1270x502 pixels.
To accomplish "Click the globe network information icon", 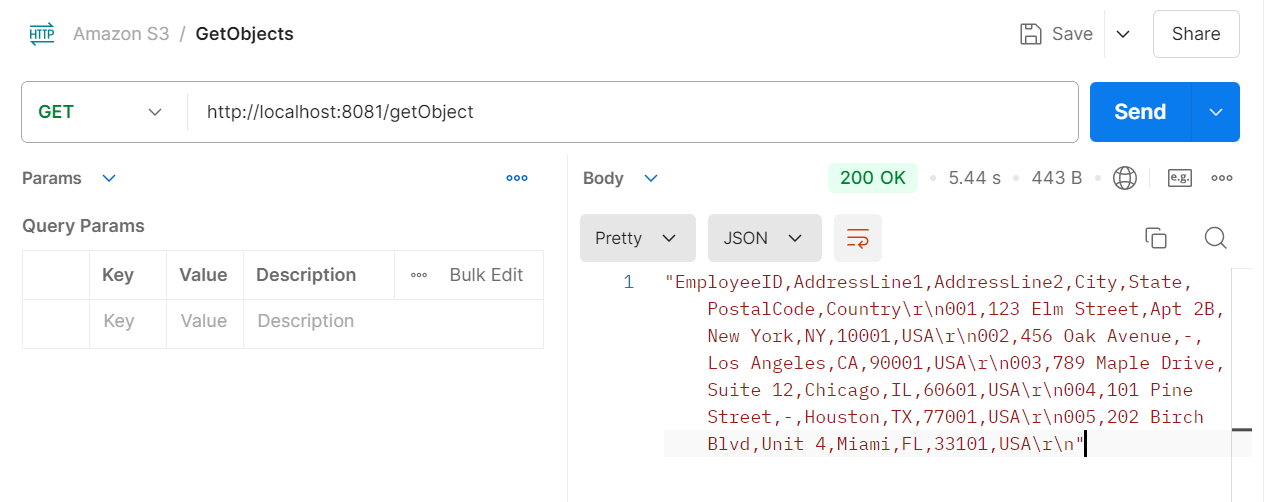I will [x=1125, y=178].
